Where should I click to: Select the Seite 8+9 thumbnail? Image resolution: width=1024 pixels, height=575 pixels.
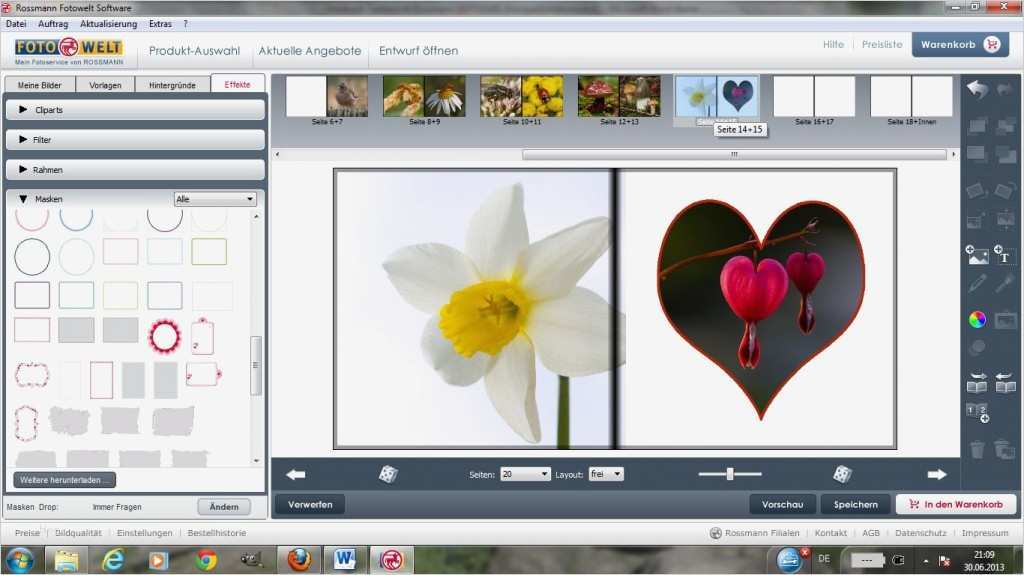tap(424, 97)
